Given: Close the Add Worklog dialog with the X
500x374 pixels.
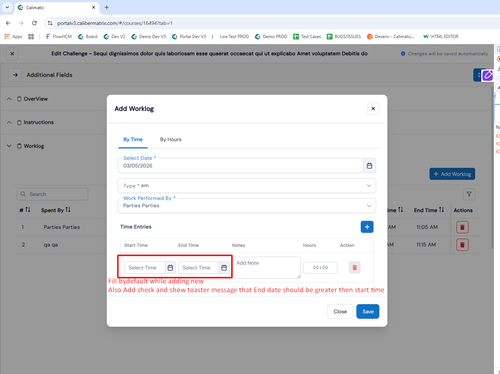Looking at the screenshot, I should [x=373, y=108].
